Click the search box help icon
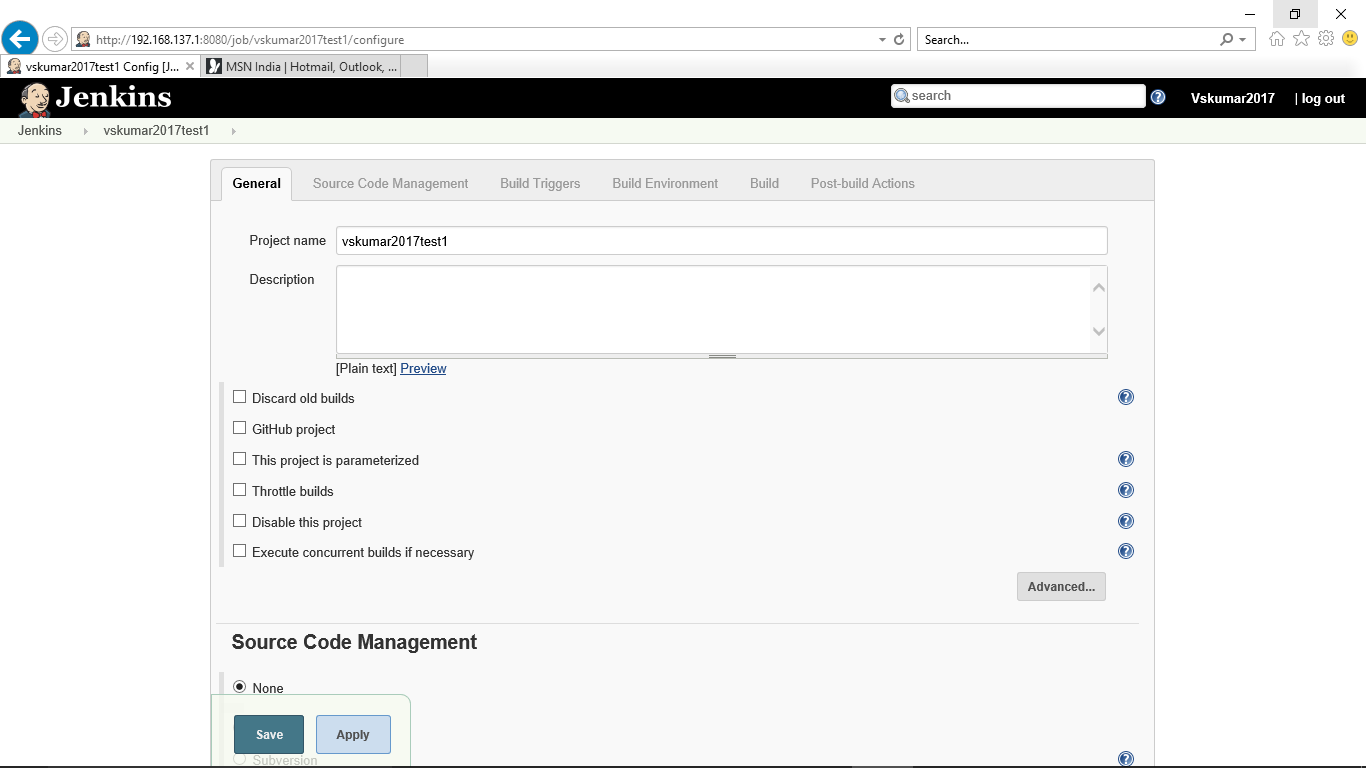The image size is (1366, 768). pos(1158,97)
